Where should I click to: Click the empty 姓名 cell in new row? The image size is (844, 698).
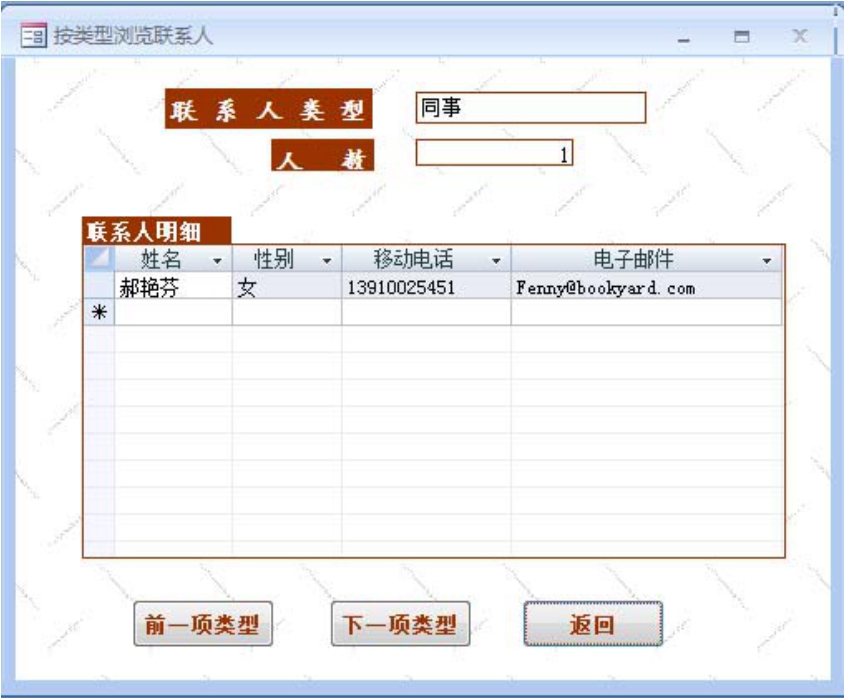(x=173, y=313)
